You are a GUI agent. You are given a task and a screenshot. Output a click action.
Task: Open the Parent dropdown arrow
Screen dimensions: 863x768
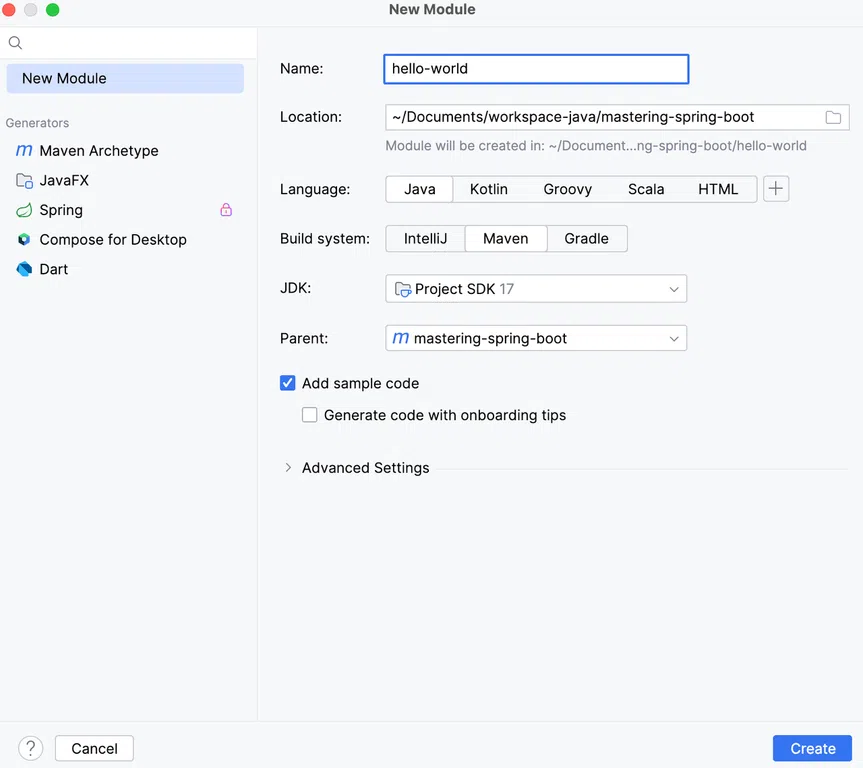tap(674, 338)
